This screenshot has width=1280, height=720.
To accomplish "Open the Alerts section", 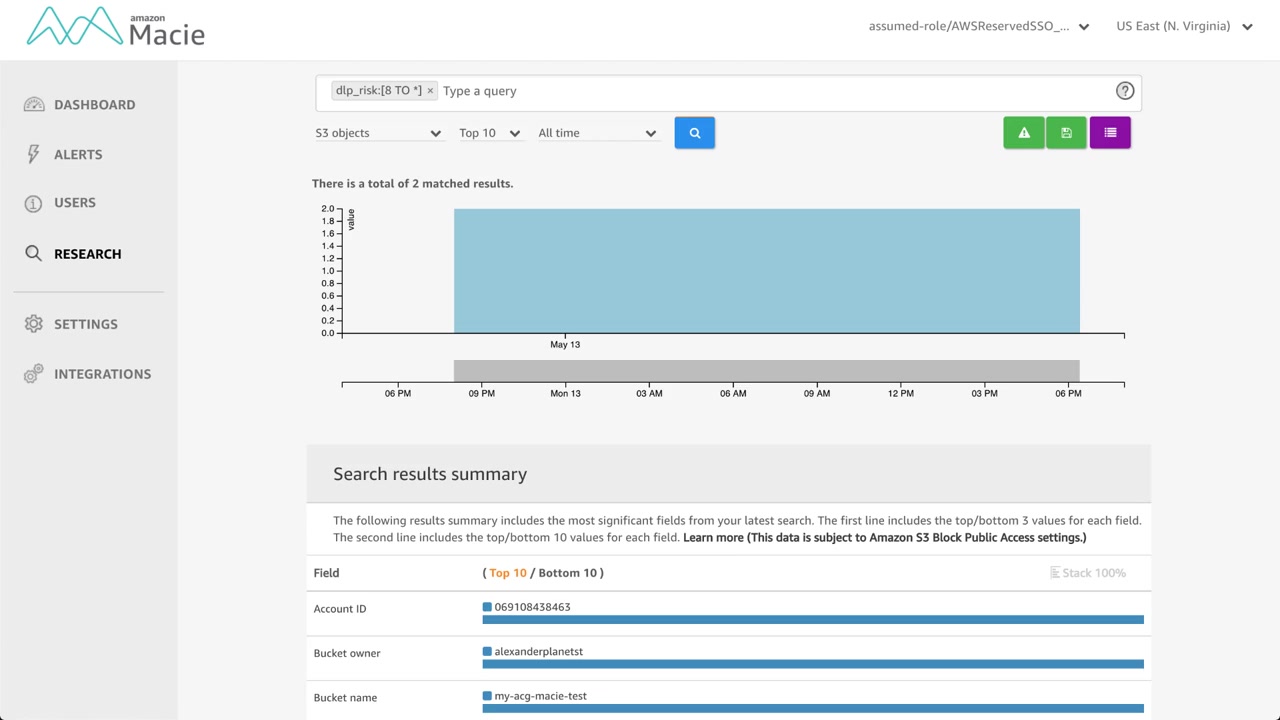I will [x=78, y=155].
